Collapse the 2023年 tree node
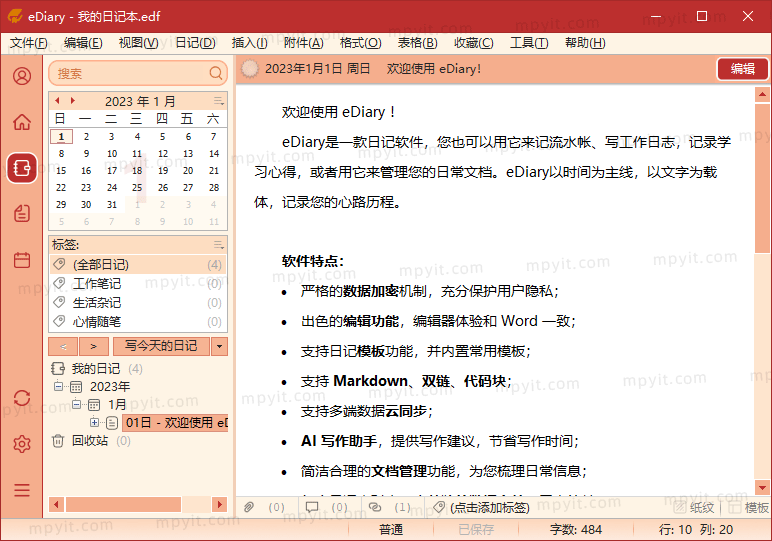This screenshot has width=772, height=541. pos(59,386)
